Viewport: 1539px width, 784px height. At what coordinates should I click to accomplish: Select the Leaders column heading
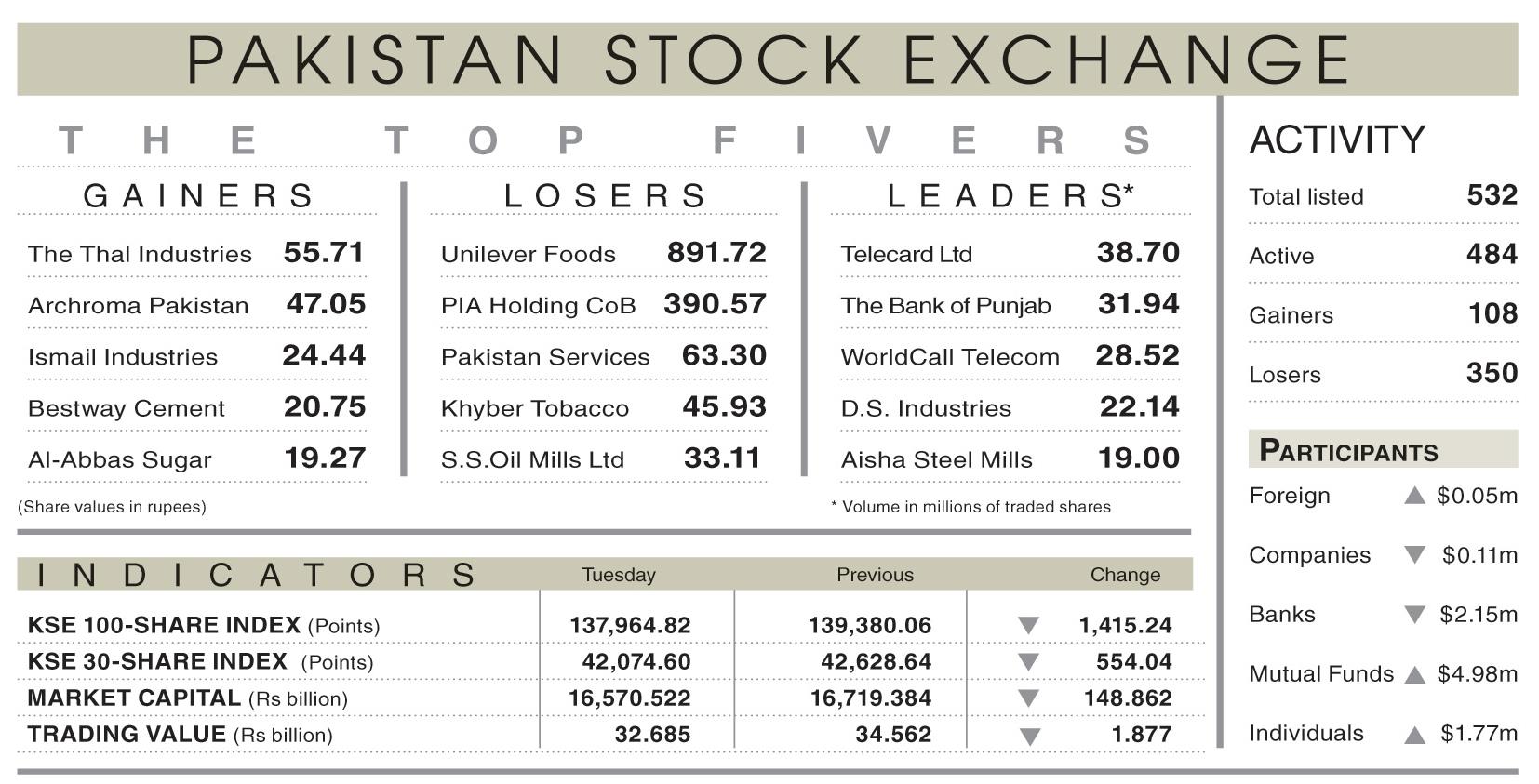coord(1010,196)
